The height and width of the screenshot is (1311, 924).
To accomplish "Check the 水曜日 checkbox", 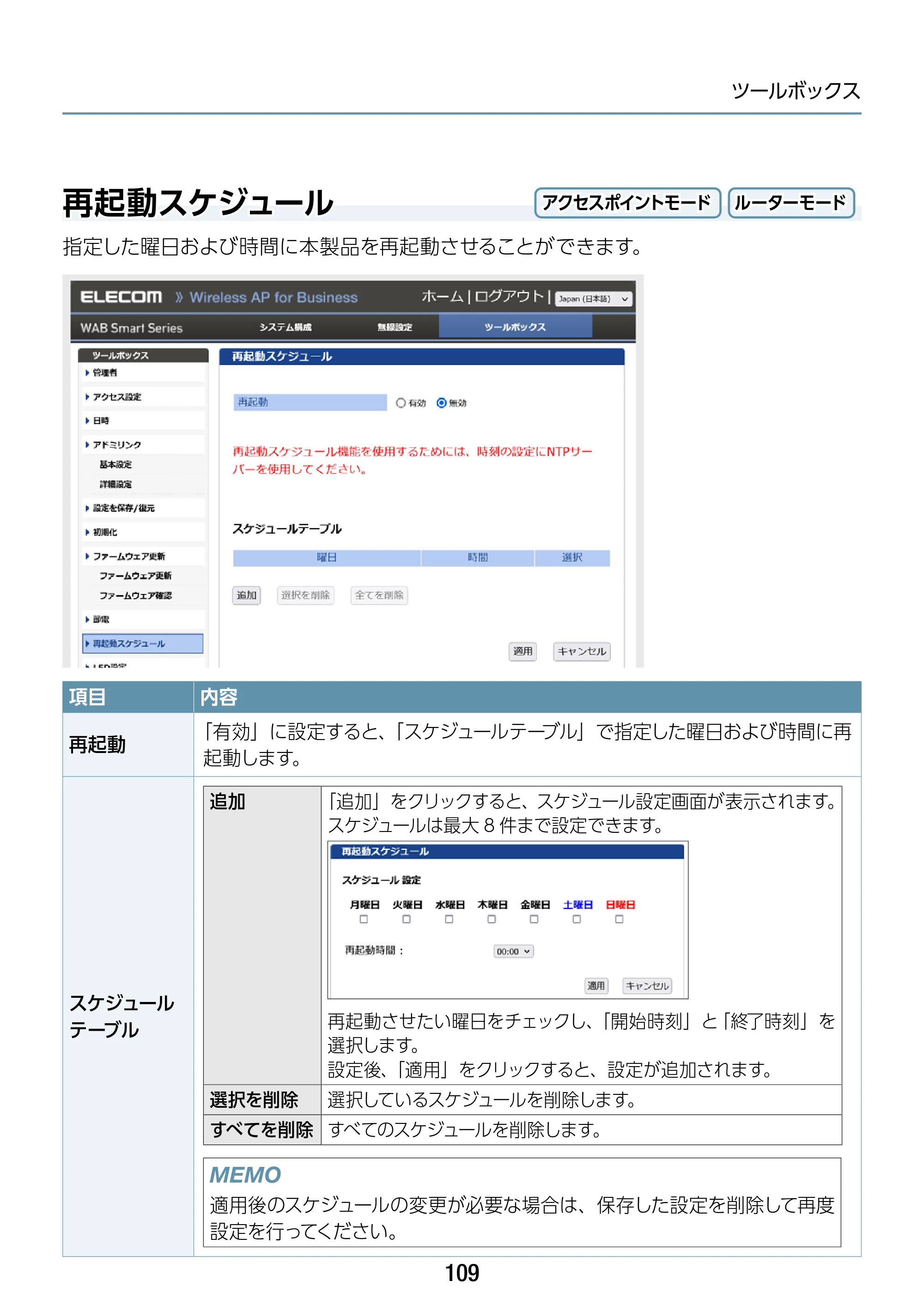I will coord(450,919).
